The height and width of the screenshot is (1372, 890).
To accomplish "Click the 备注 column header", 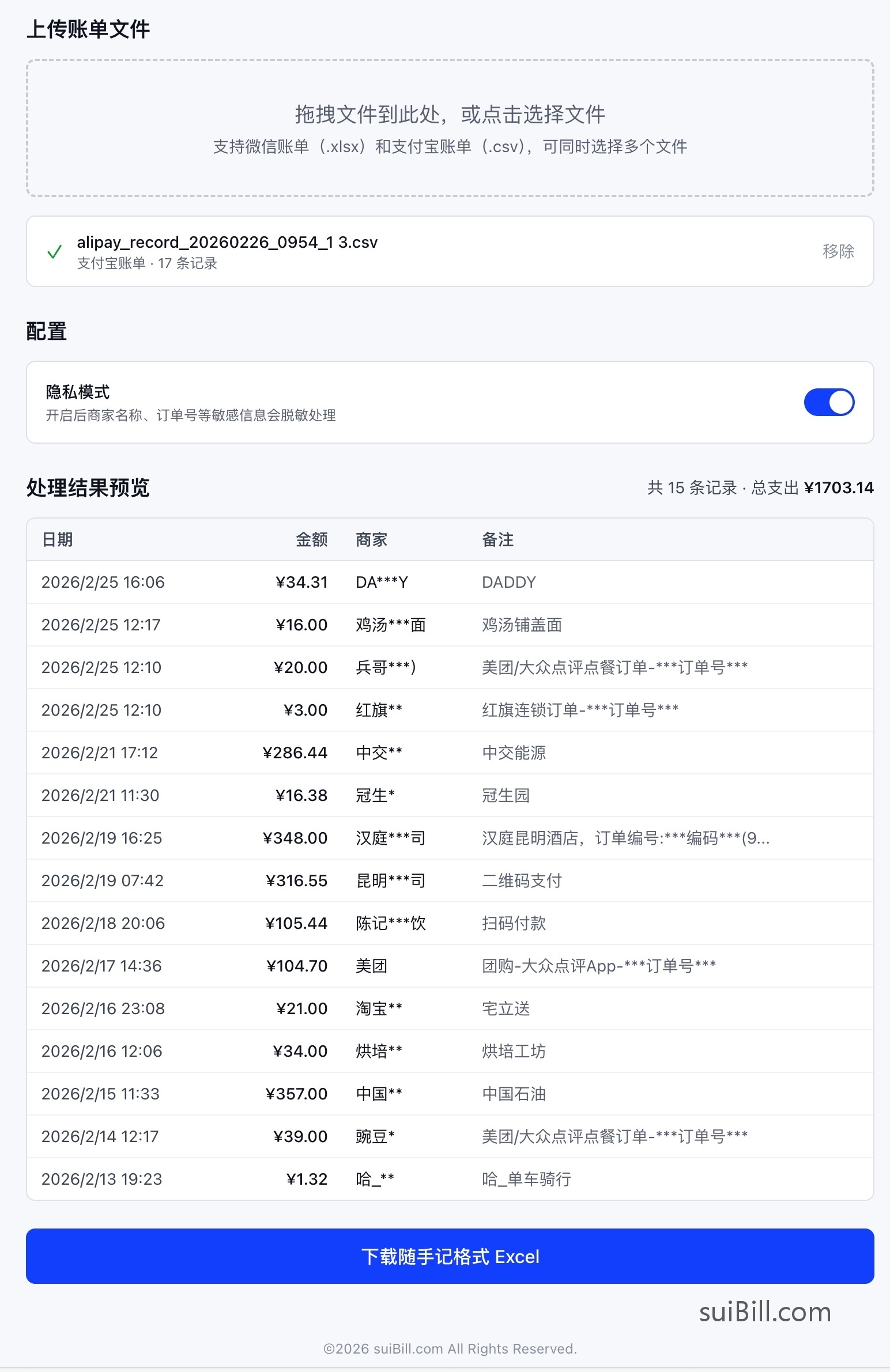I will [x=497, y=539].
